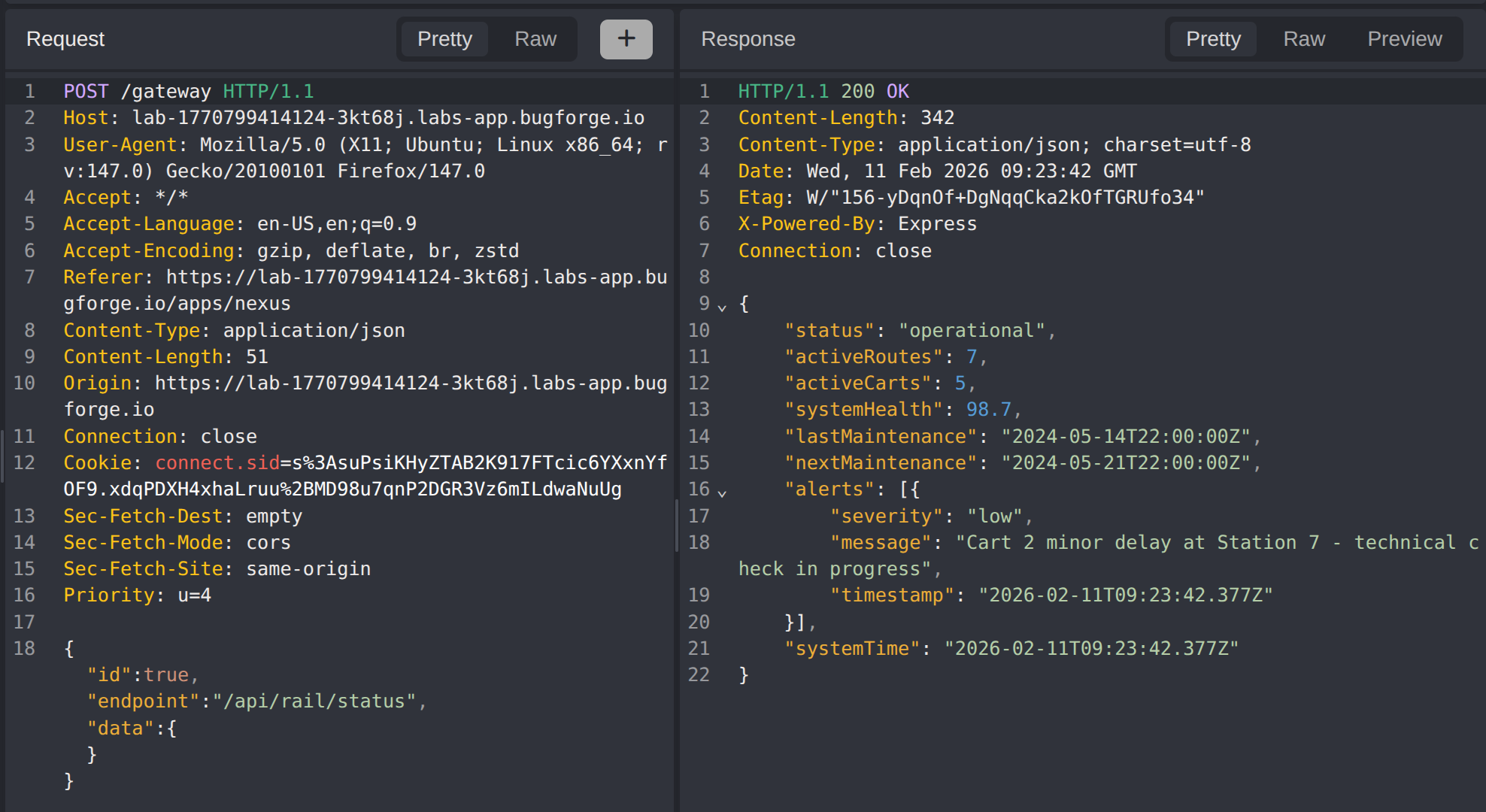
Task: Click the systemHealth 98.7 value
Action: coord(988,410)
